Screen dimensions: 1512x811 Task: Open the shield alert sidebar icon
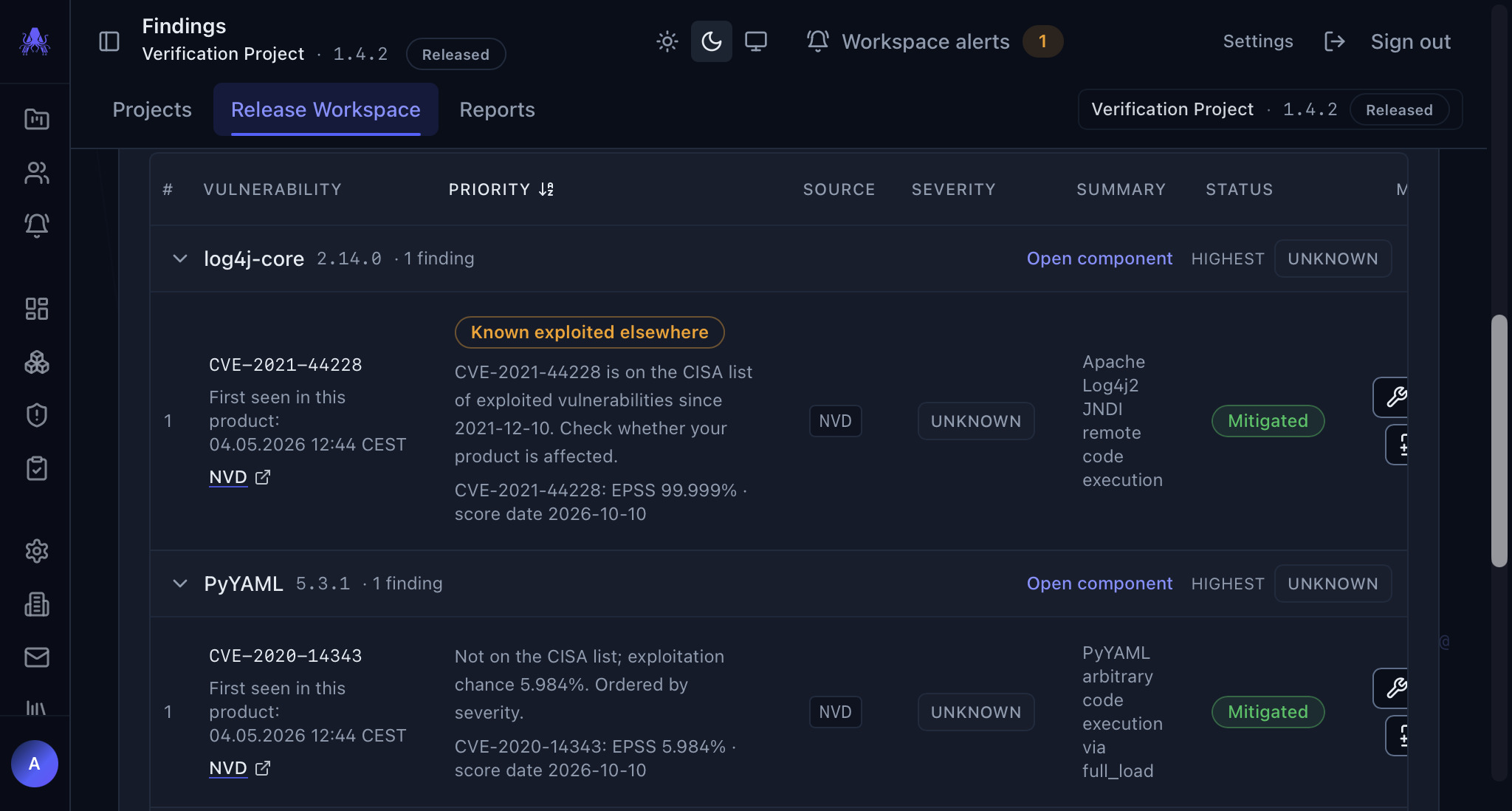point(37,415)
